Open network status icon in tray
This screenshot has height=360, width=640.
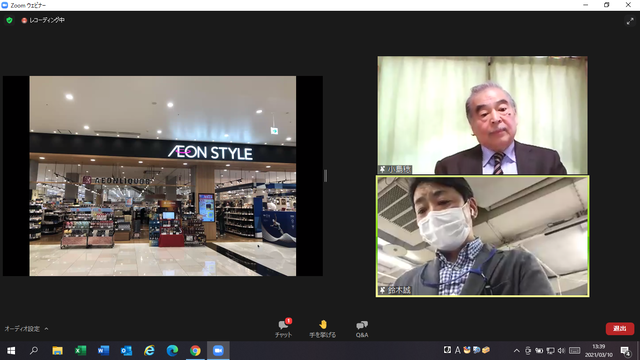550,351
